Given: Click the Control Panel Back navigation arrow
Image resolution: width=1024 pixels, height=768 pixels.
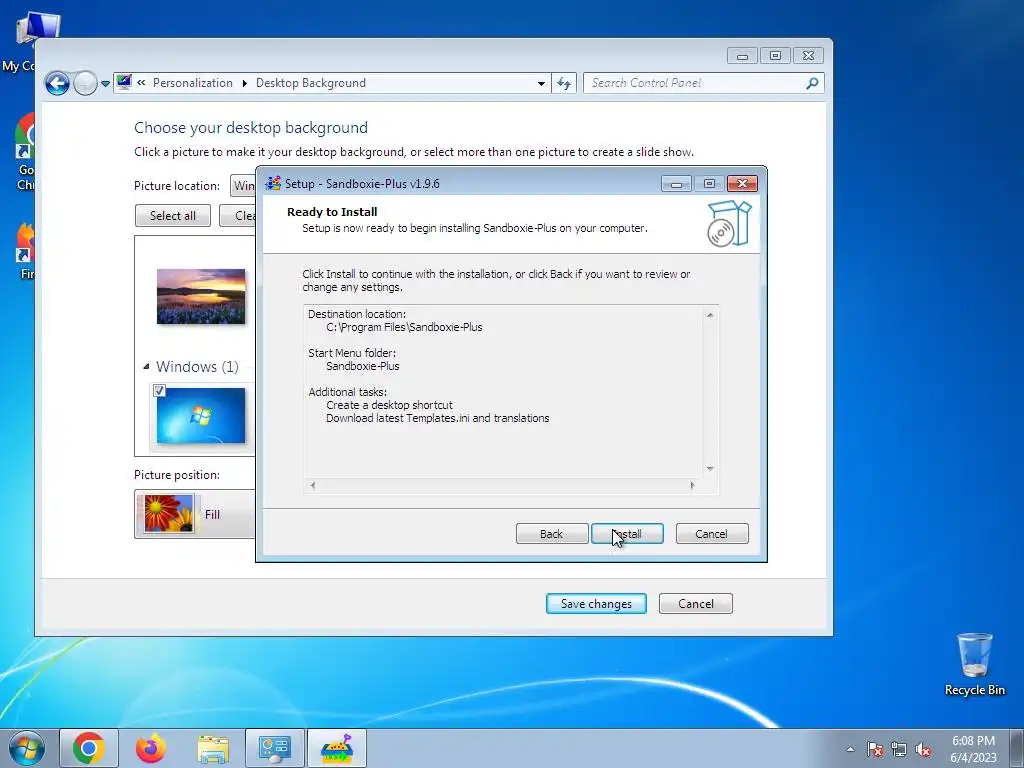Looking at the screenshot, I should click(57, 83).
